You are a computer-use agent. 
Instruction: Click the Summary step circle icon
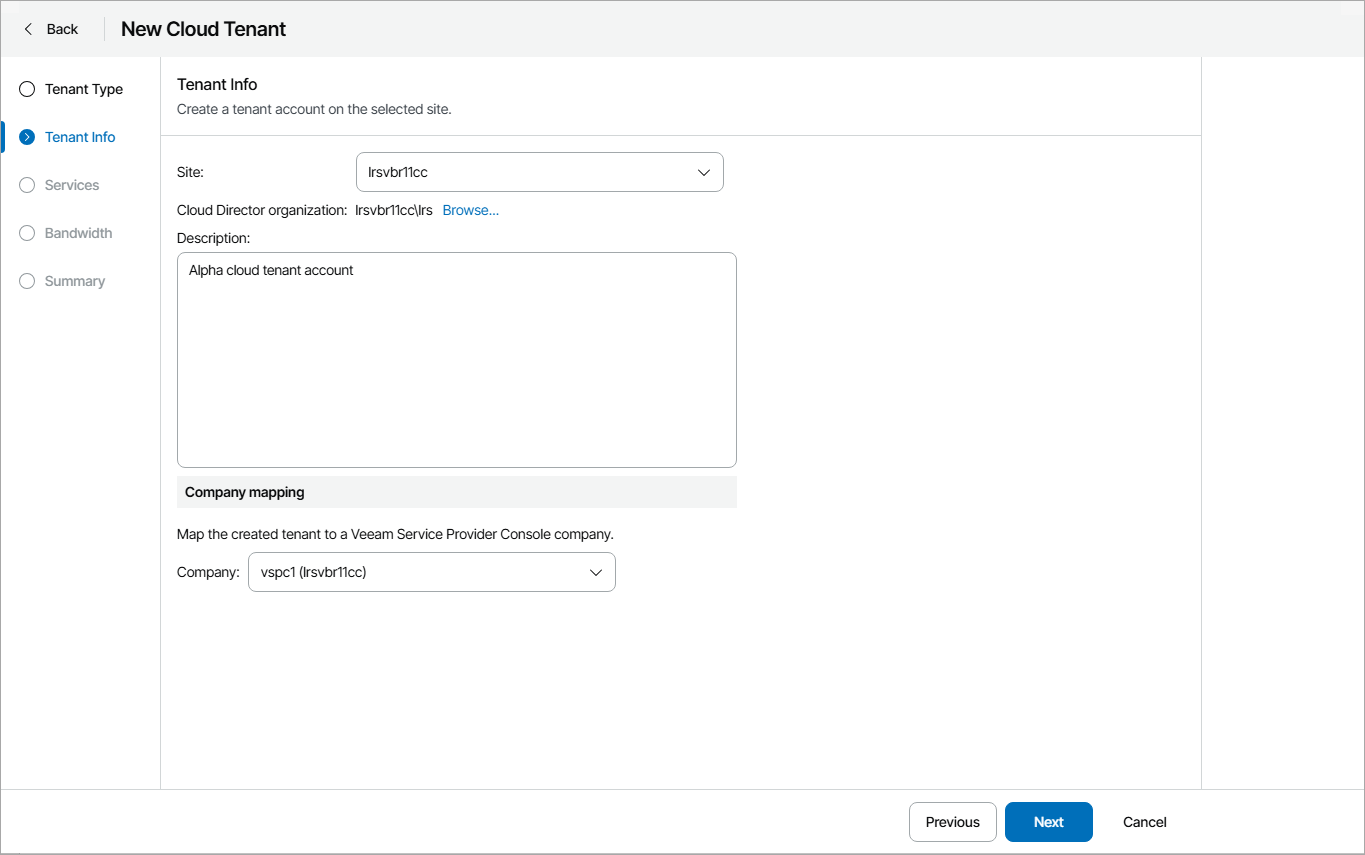click(27, 281)
